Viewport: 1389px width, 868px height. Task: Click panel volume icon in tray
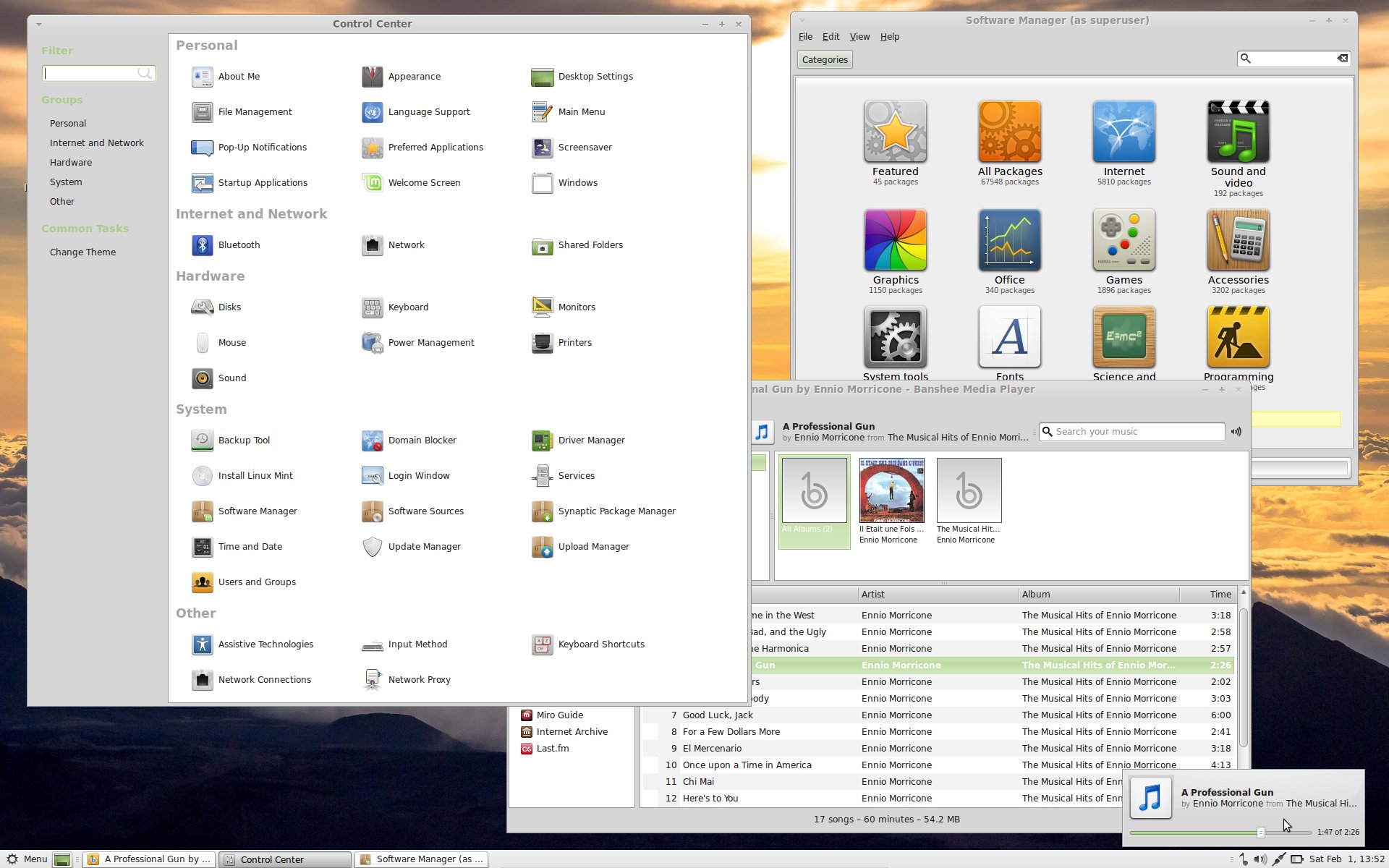tap(1260, 859)
